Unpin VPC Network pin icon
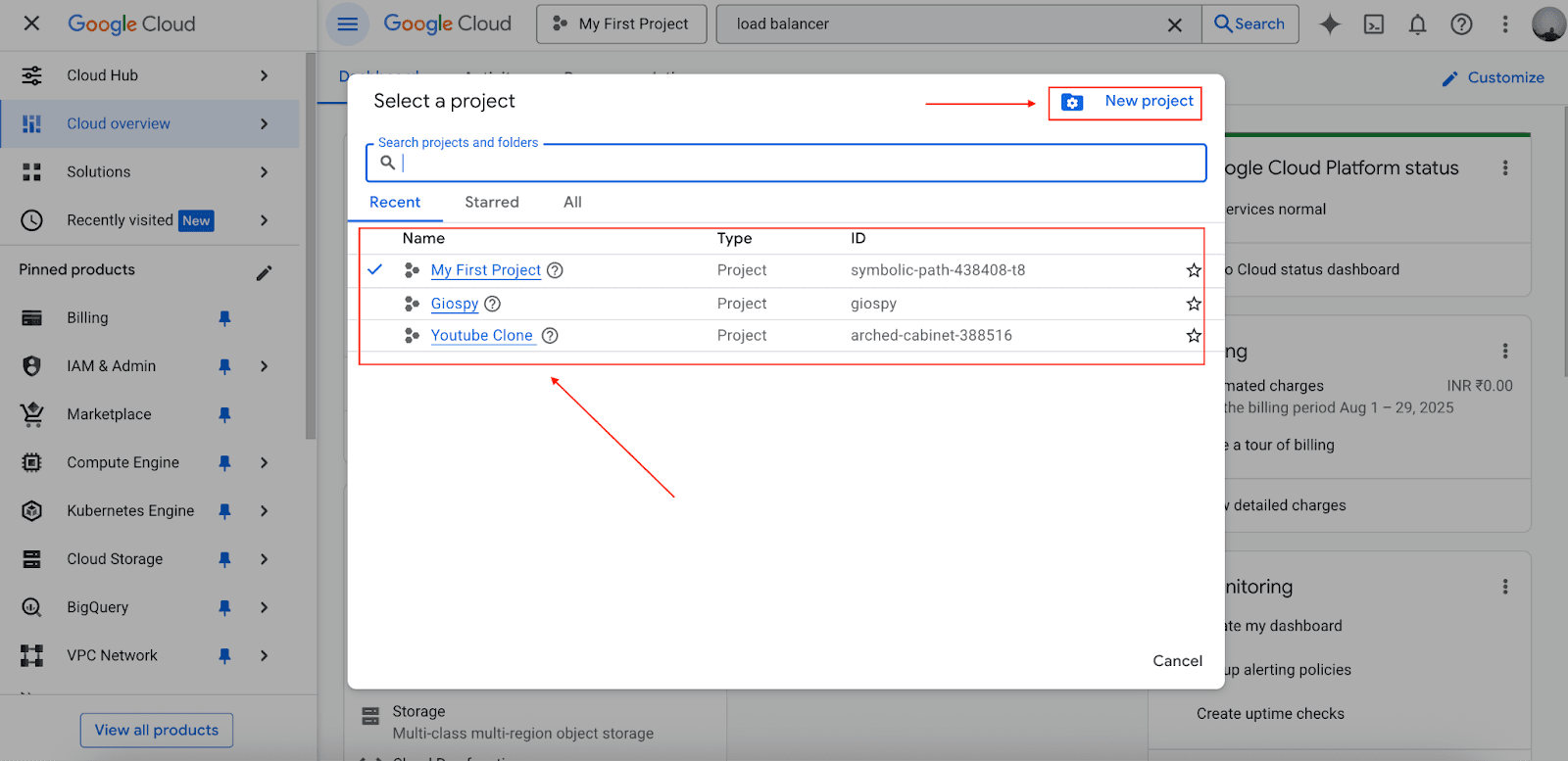Viewport: 1568px width, 761px height. tap(224, 655)
